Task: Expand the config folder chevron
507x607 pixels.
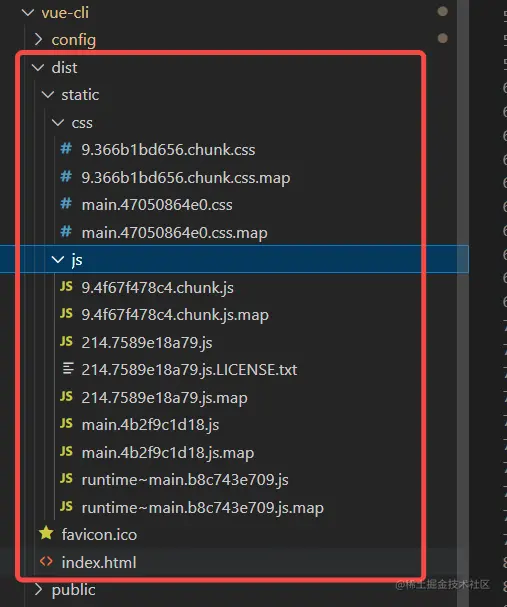Action: [38, 39]
